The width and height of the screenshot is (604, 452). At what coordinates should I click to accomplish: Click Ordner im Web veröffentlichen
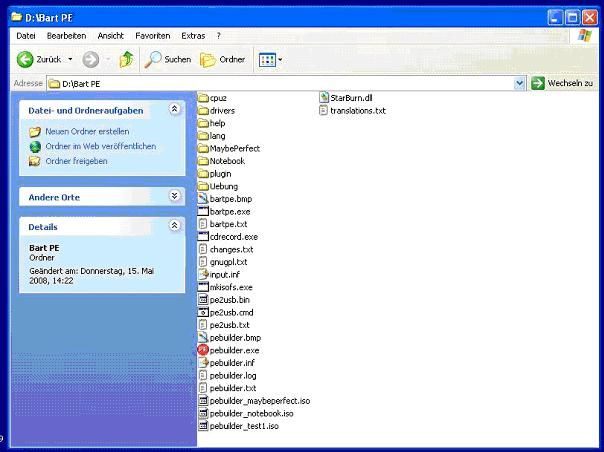tap(101, 146)
